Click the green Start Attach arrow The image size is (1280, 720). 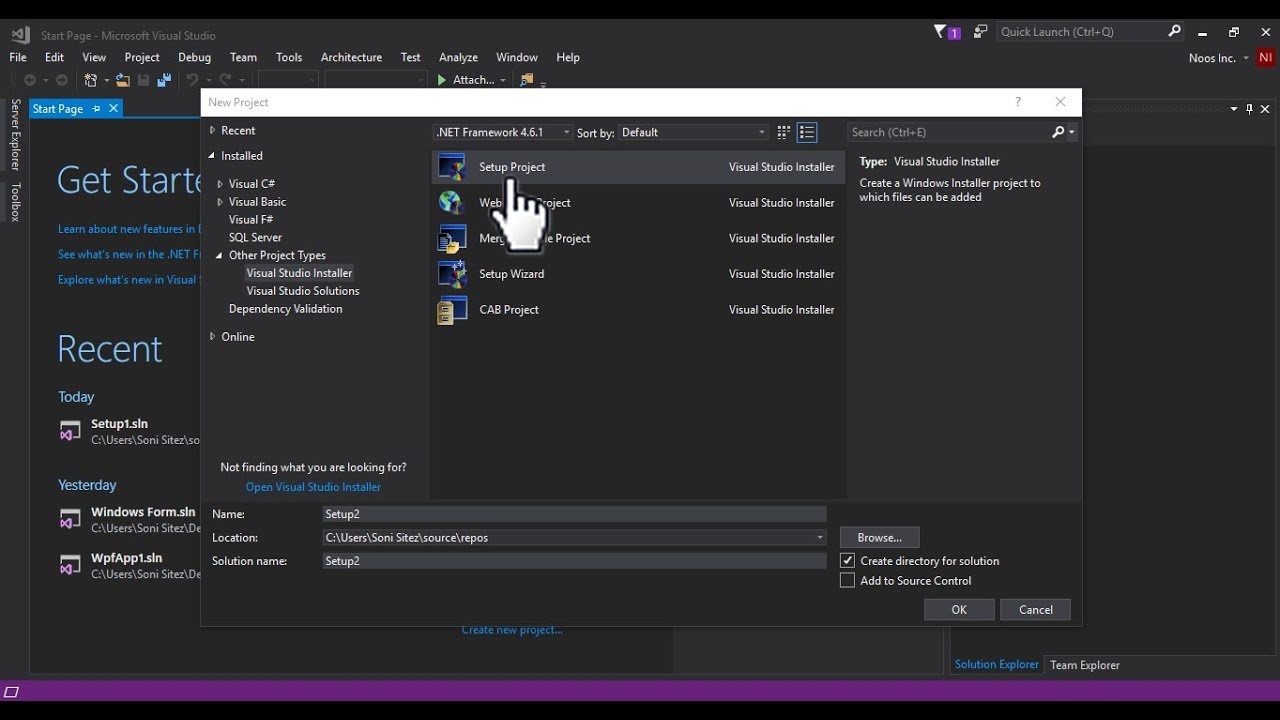click(x=442, y=80)
